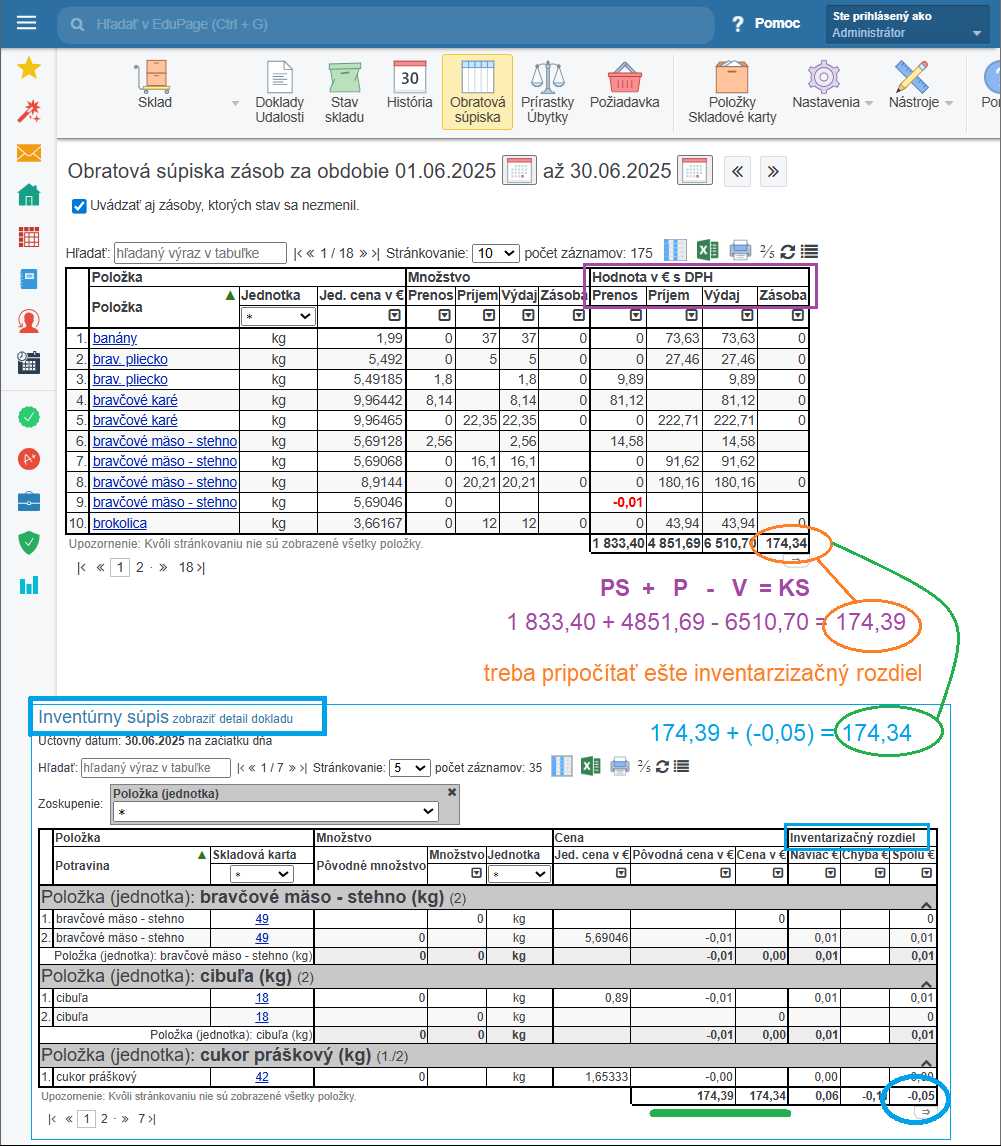Image resolution: width=1001 pixels, height=1146 pixels.
Task: Click 'zobraziť detail dokladu' link
Action: [232, 719]
